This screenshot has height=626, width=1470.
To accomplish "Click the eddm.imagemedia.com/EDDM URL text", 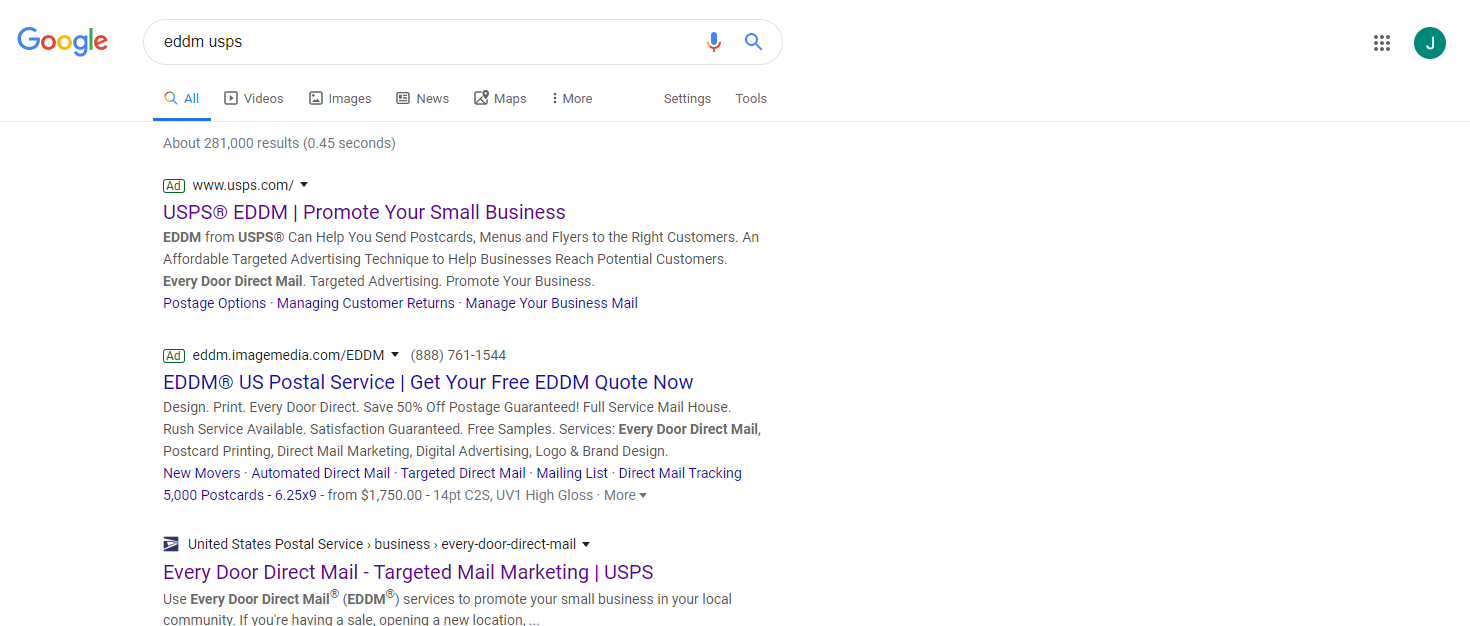I will 288,355.
